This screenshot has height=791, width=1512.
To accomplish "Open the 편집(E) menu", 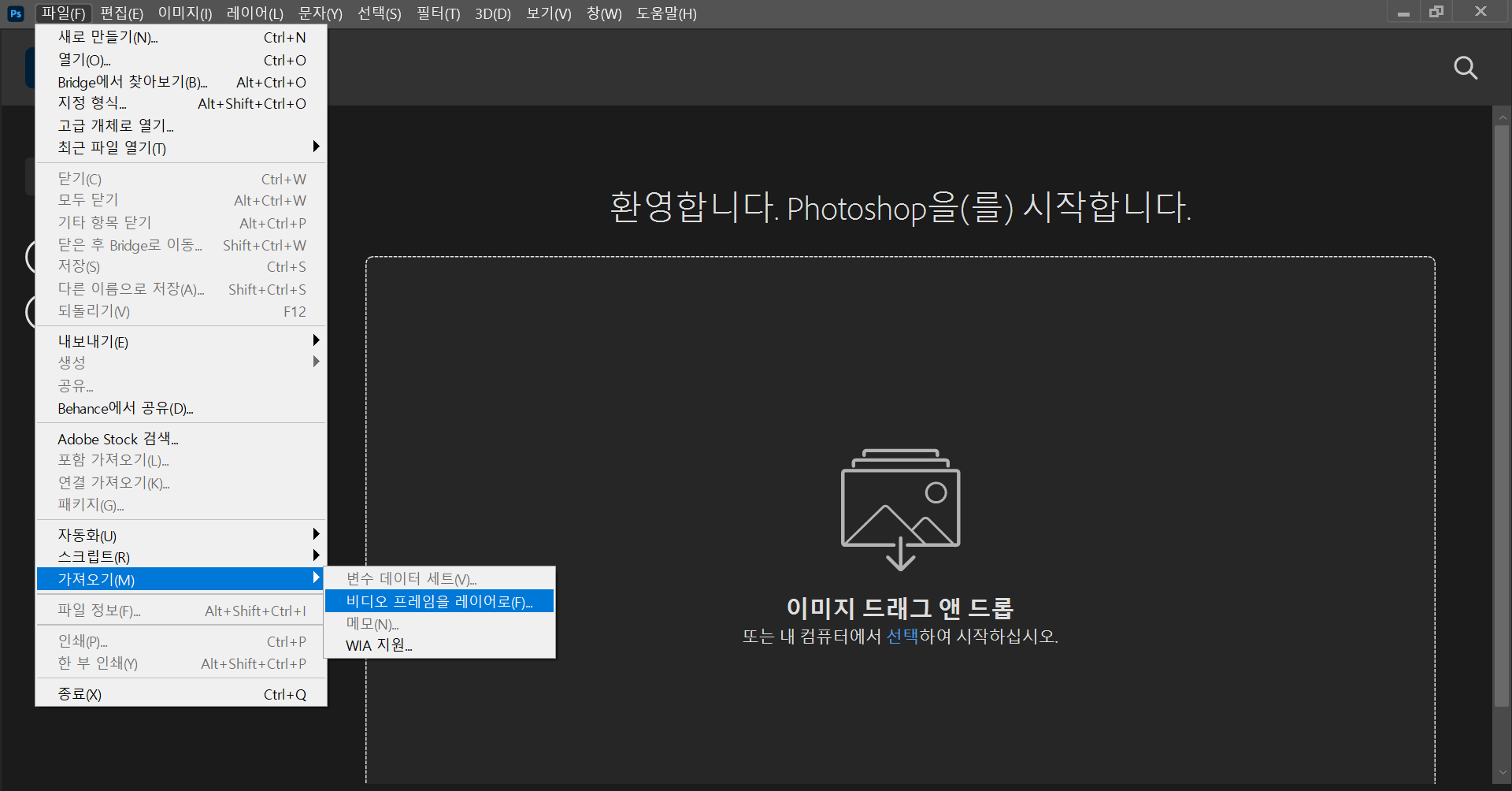I will point(121,13).
